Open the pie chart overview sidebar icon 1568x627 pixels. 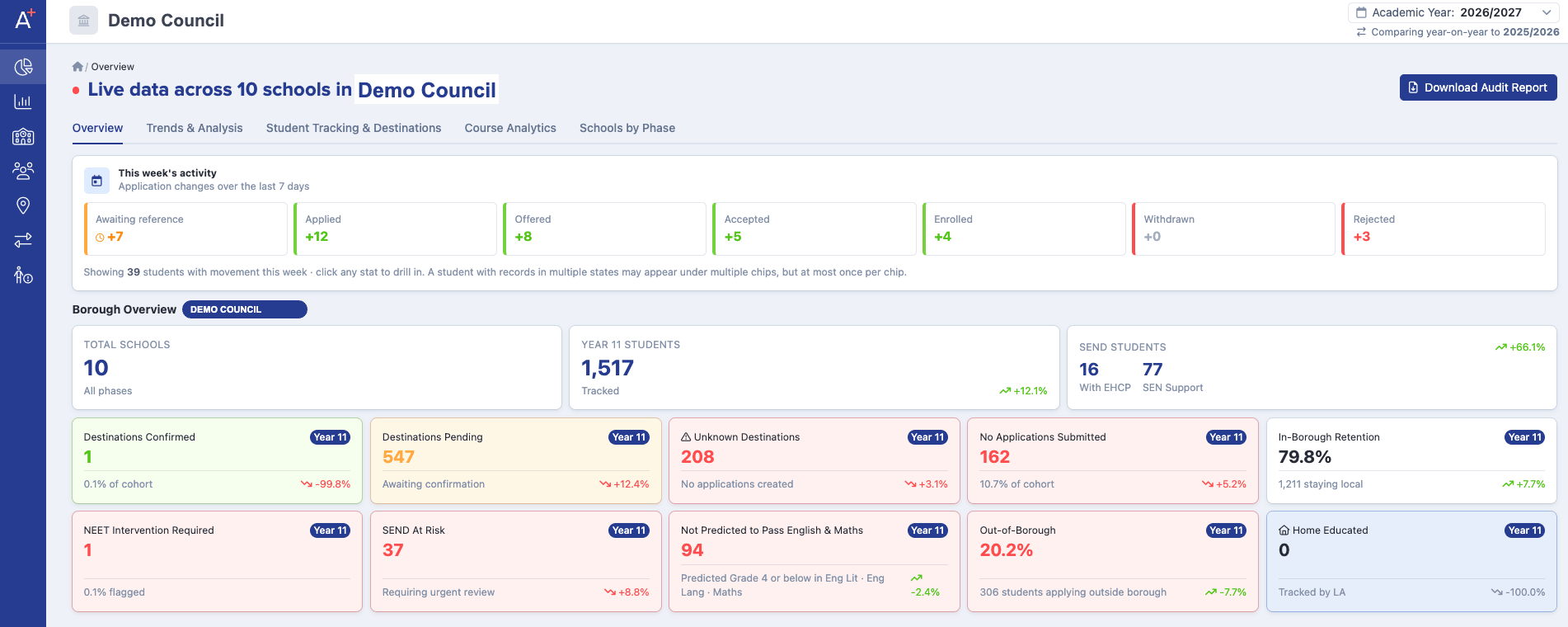coord(23,67)
